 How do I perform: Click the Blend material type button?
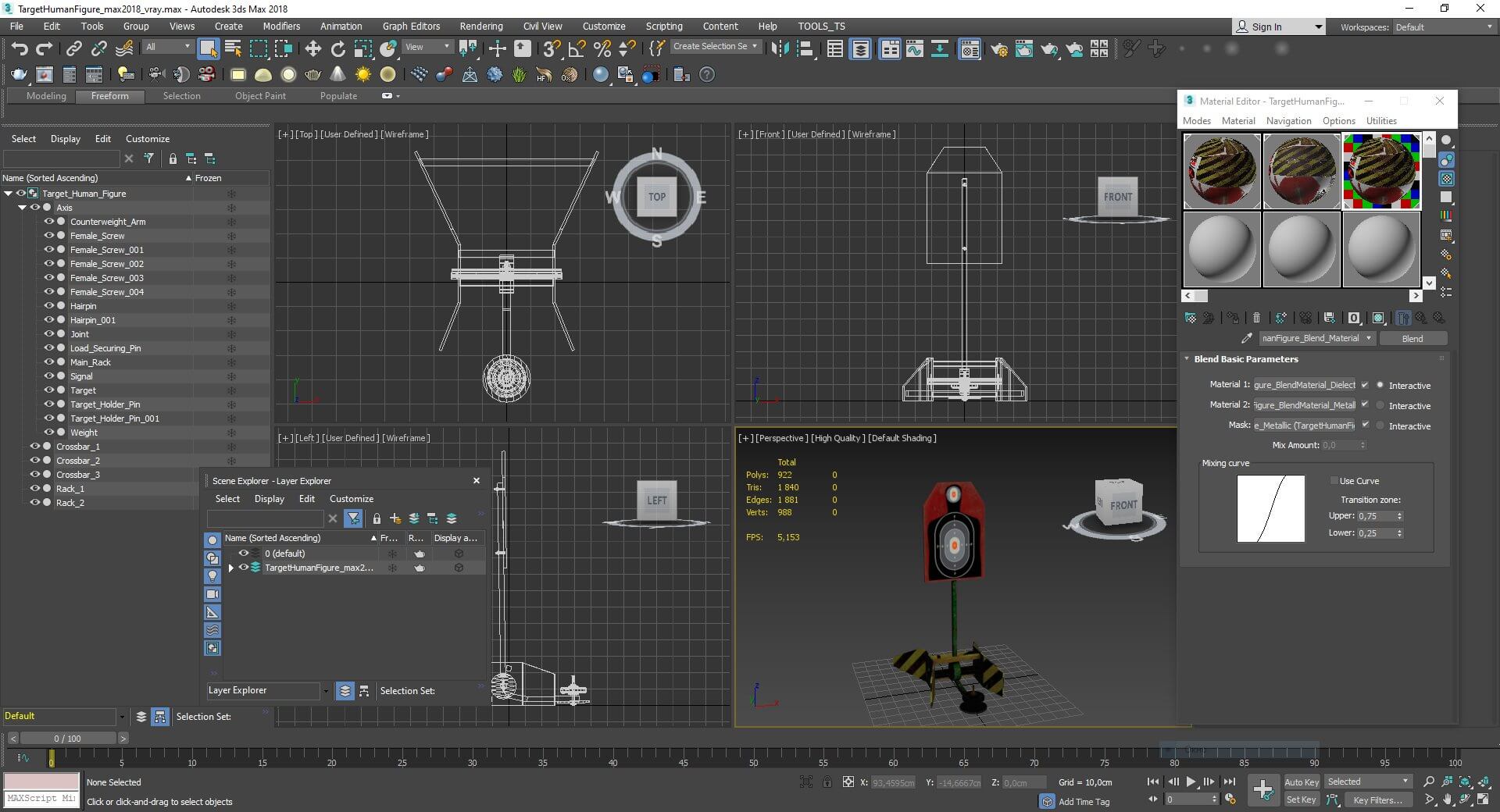(x=1412, y=338)
